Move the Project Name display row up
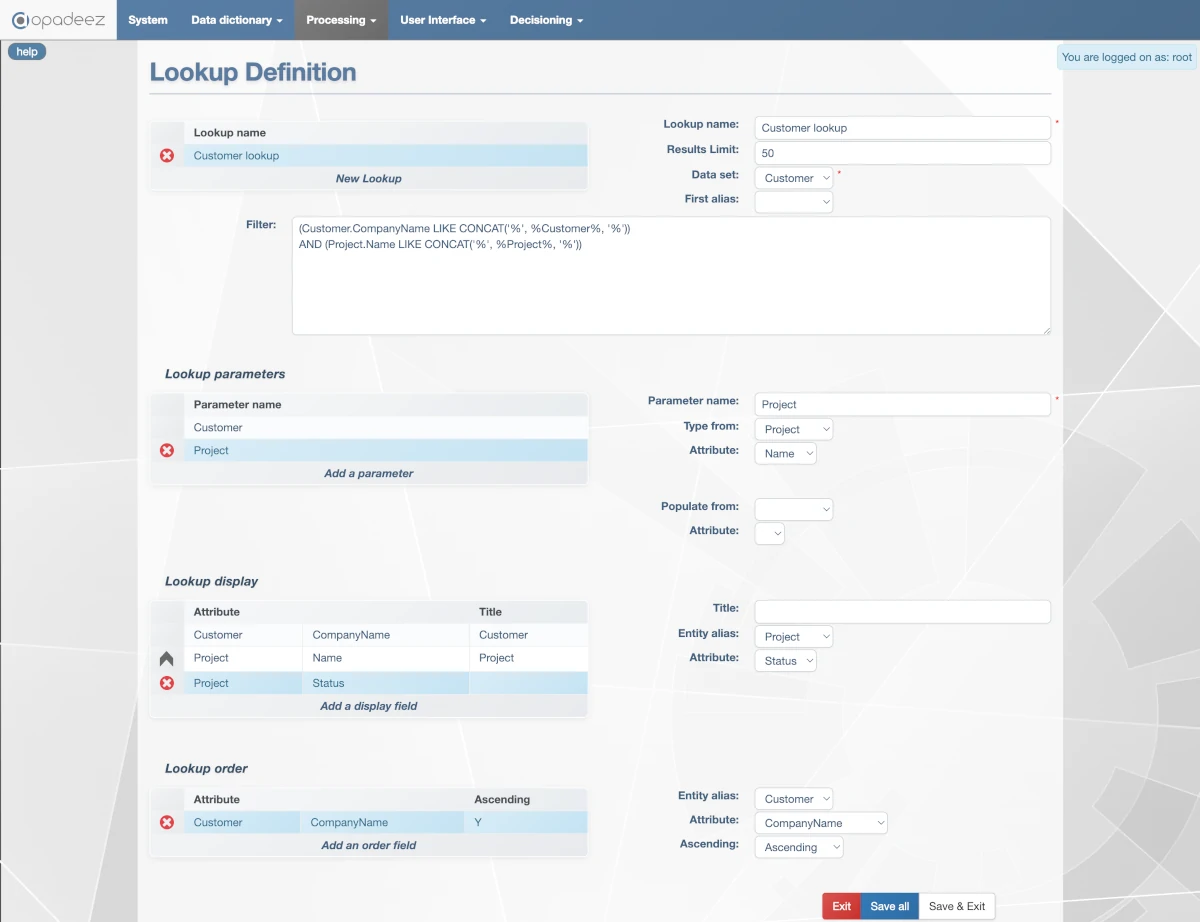Image resolution: width=1200 pixels, height=922 pixels. 167,658
